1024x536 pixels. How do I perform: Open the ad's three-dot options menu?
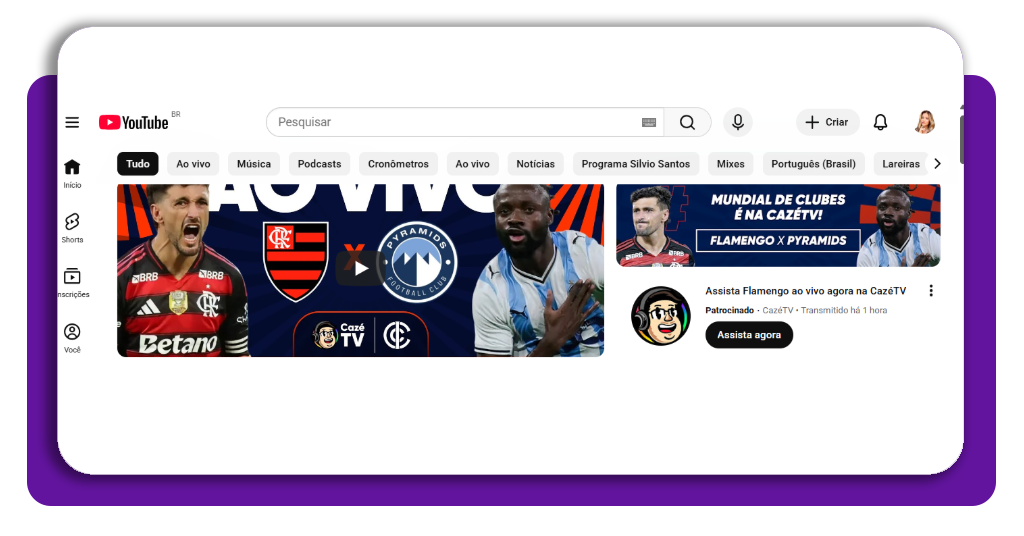point(931,291)
